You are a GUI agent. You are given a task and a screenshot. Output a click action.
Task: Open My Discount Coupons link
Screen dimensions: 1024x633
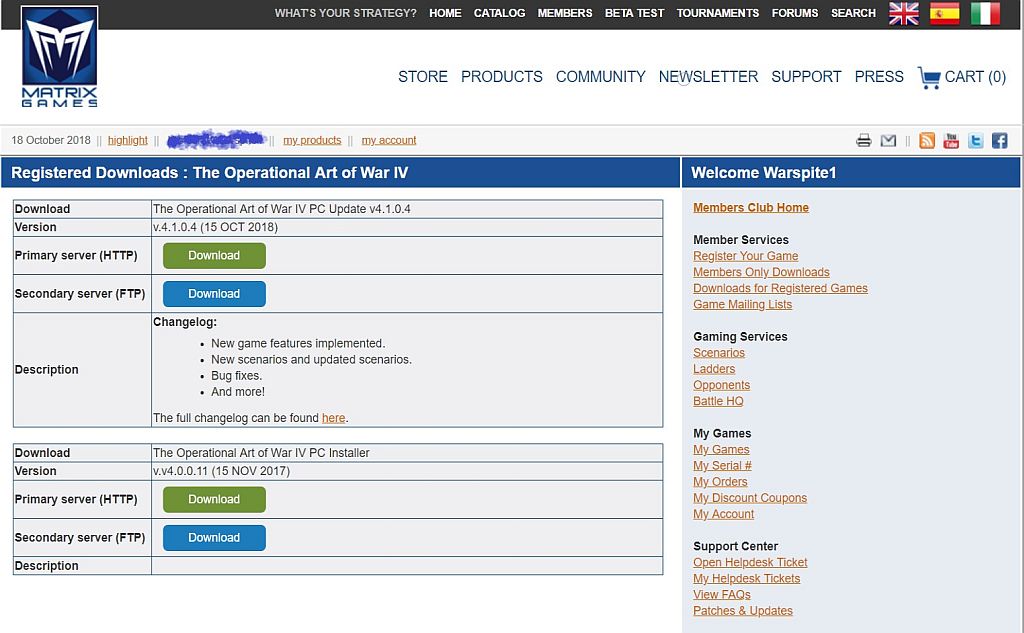tap(750, 498)
